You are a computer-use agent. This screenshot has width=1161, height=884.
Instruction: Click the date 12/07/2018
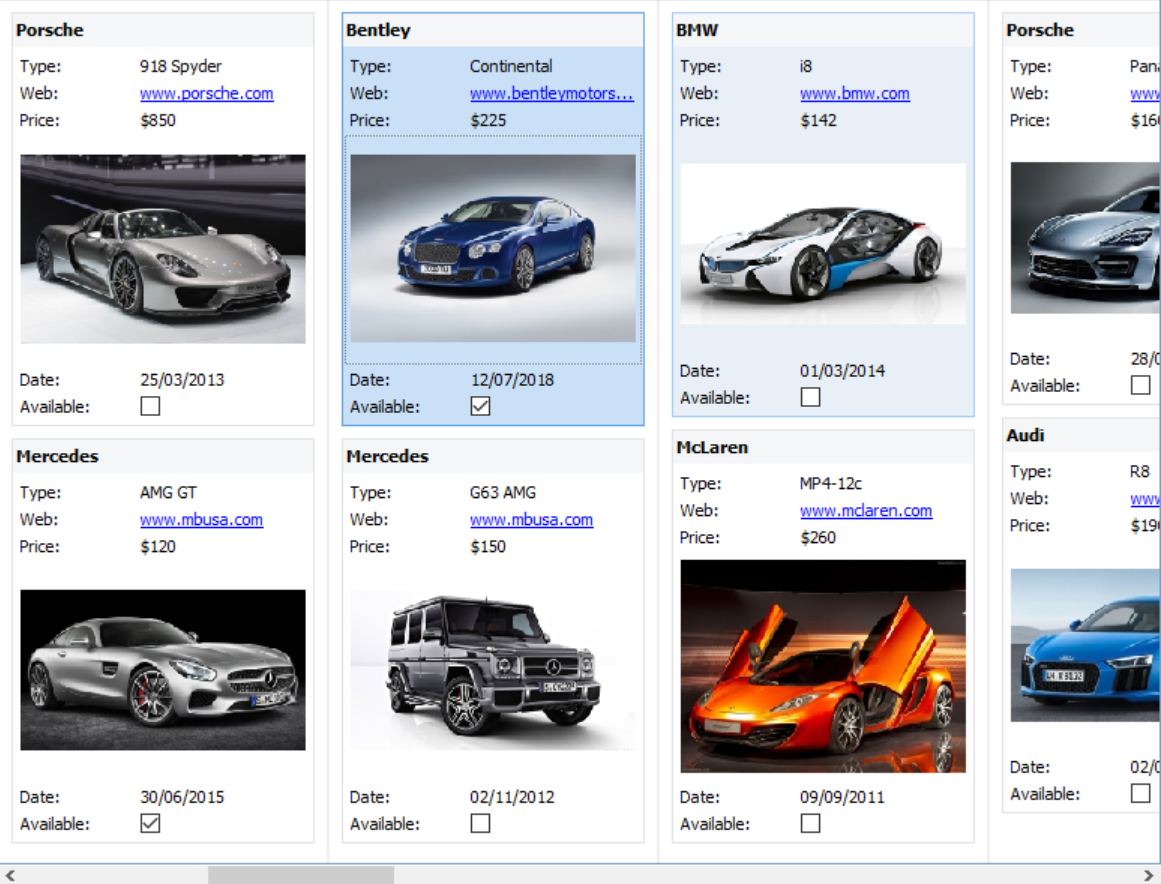tap(512, 380)
